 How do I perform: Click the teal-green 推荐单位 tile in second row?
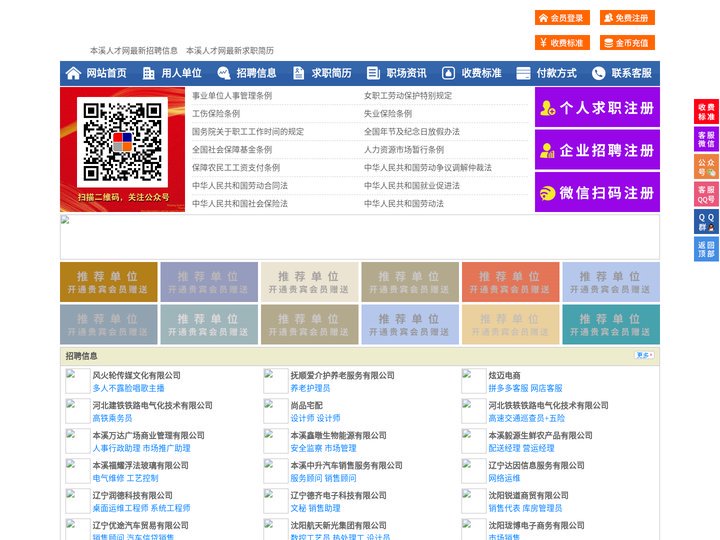click(x=611, y=324)
